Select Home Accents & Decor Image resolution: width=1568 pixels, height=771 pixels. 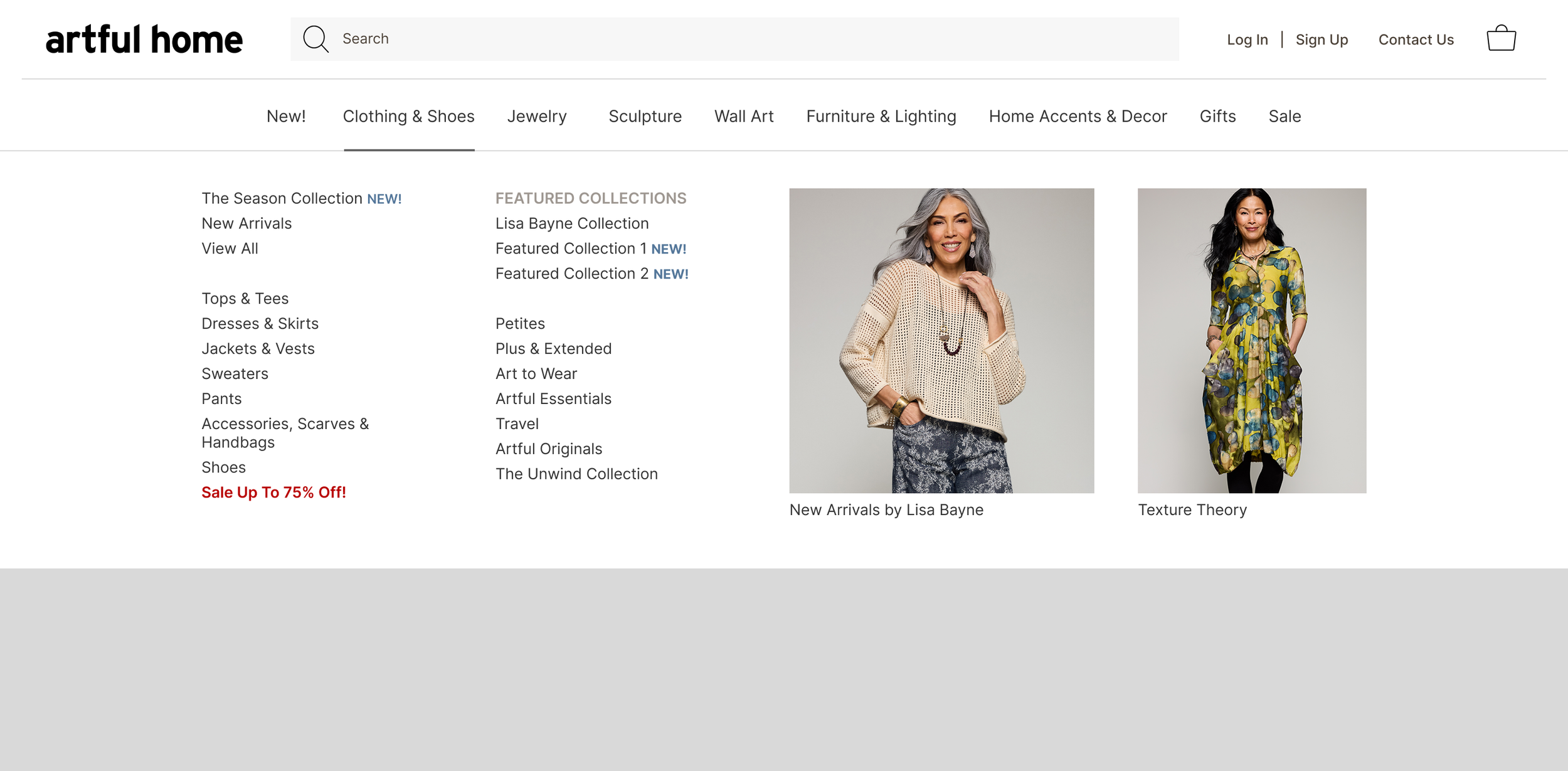(1078, 116)
